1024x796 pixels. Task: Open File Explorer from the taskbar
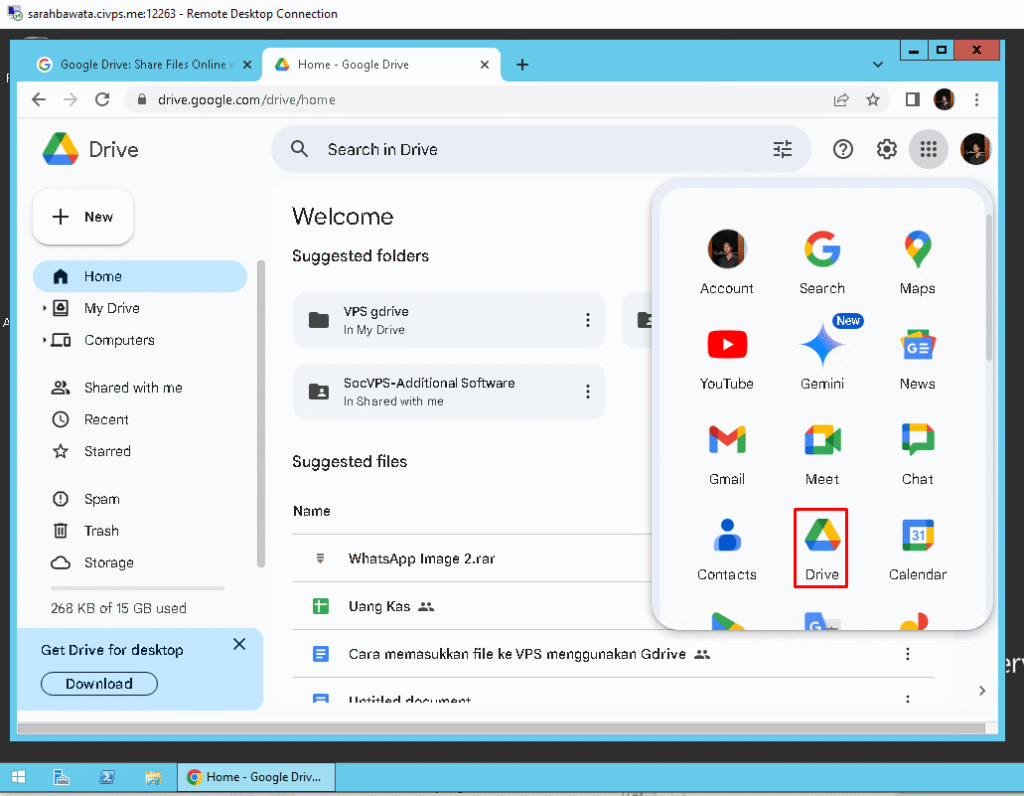point(153,777)
